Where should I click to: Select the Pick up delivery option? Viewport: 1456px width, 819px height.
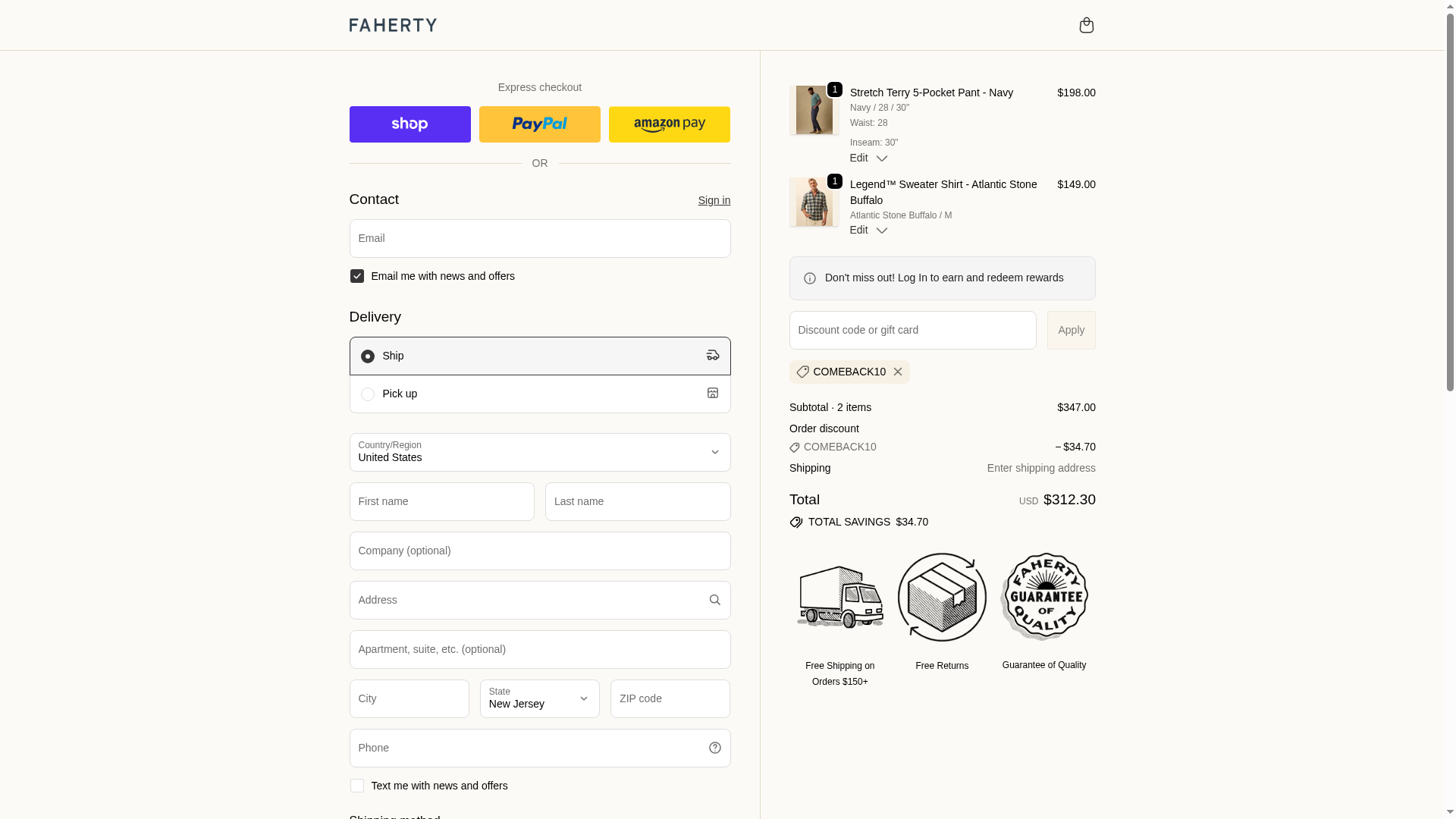[x=368, y=394]
